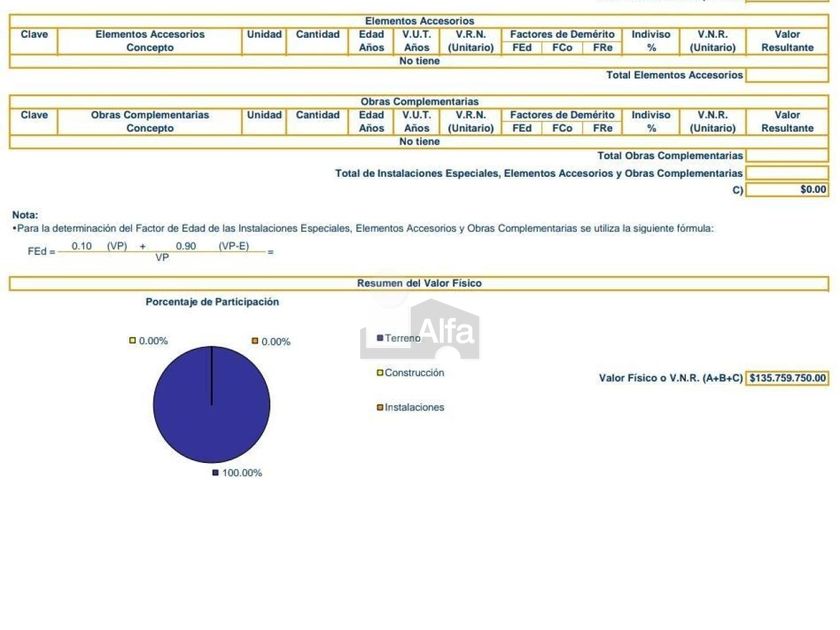Click FCo subheader in Elementos Accesorios table
Viewport: 840px width, 630px height.
562,48
